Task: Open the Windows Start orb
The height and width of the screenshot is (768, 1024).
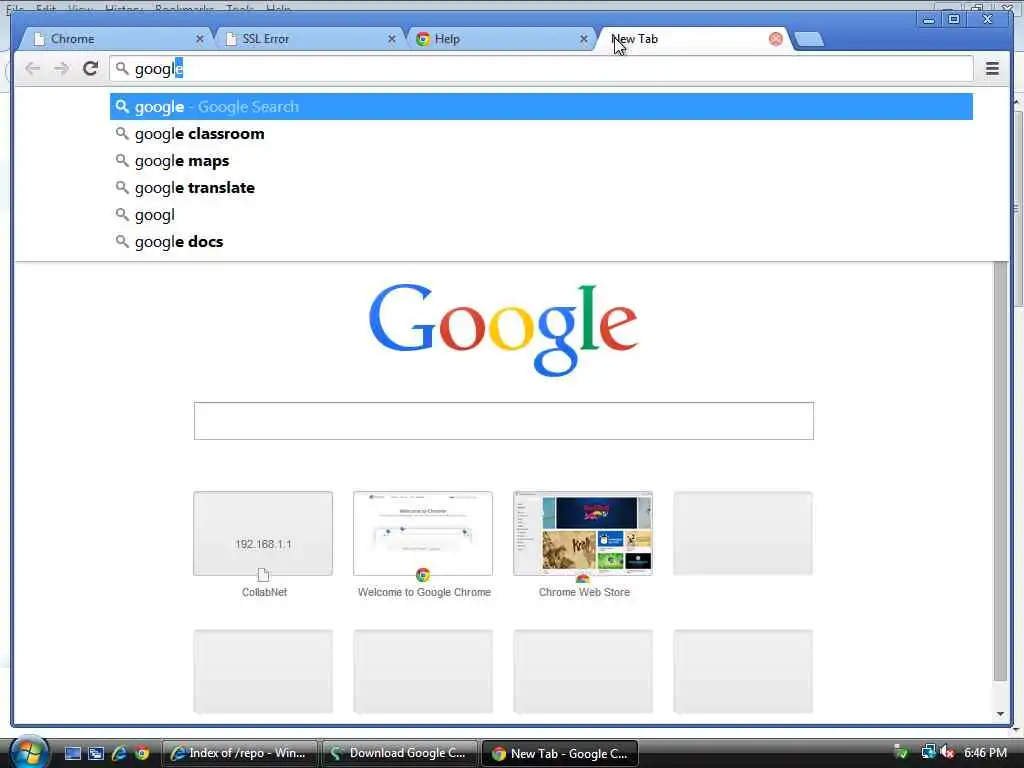Action: coord(29,752)
